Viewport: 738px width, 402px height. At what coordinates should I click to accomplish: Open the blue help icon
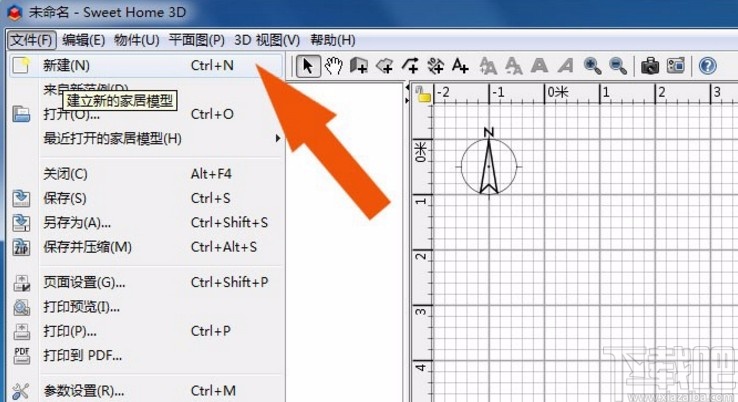click(x=707, y=66)
